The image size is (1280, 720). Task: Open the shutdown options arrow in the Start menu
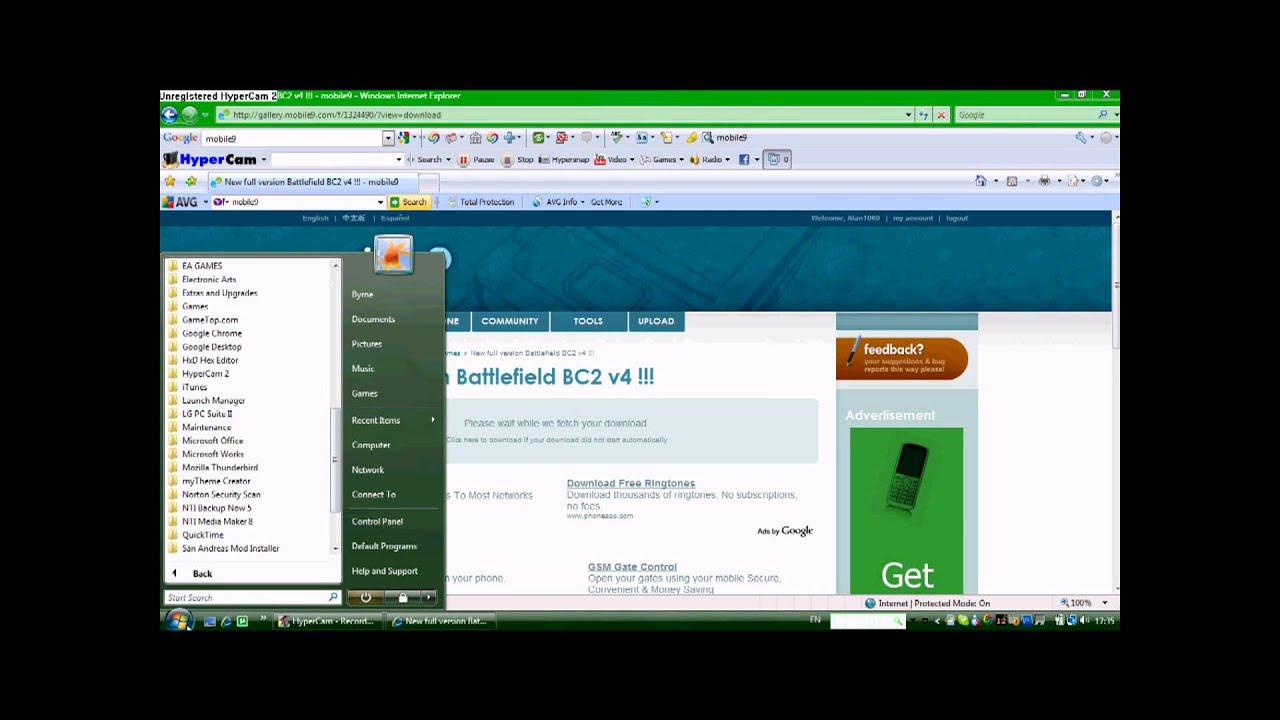(428, 597)
